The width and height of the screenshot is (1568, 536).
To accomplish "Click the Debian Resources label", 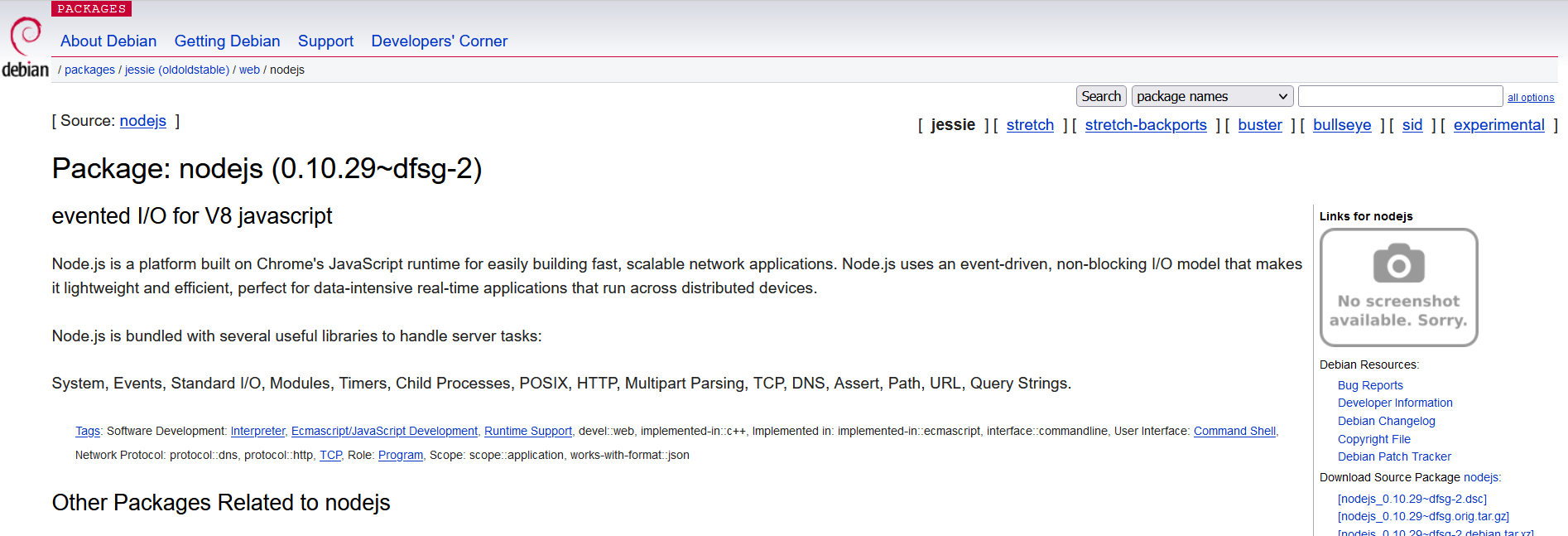I will click(1368, 365).
